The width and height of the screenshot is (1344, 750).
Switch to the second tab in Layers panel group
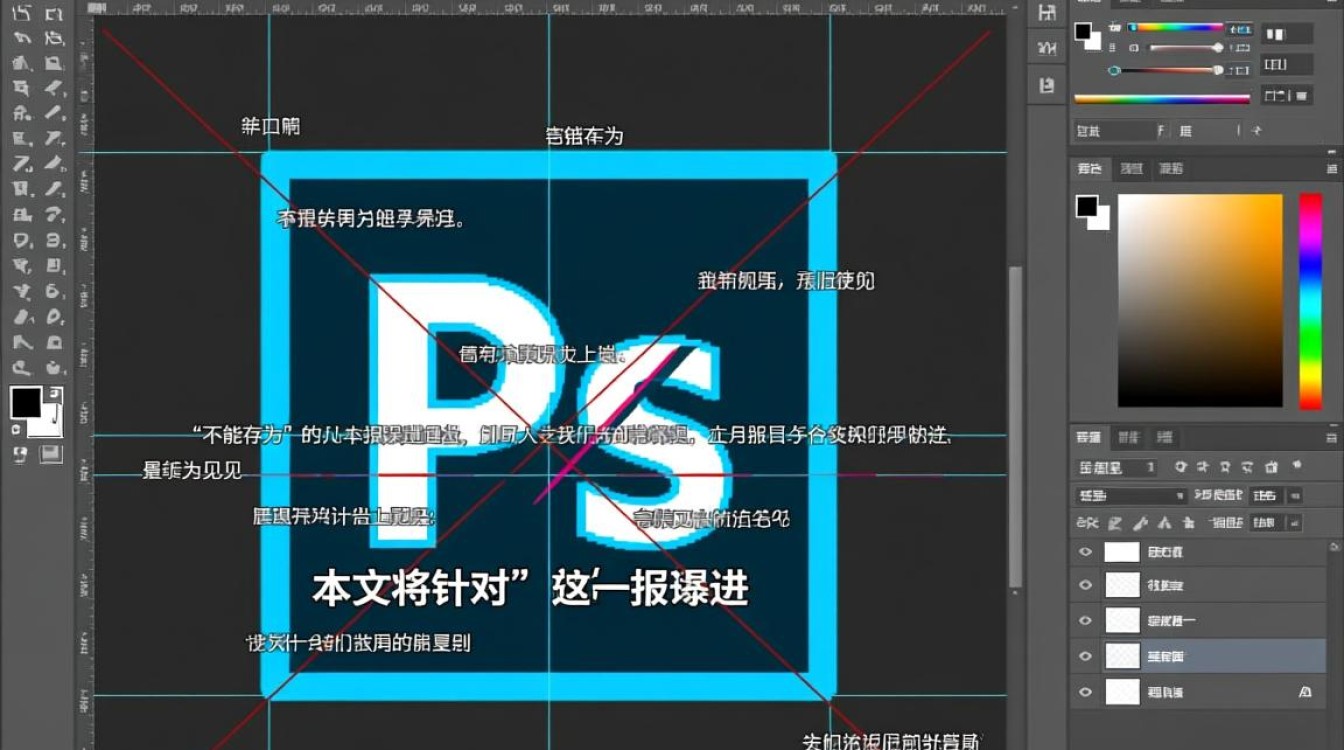(1128, 437)
